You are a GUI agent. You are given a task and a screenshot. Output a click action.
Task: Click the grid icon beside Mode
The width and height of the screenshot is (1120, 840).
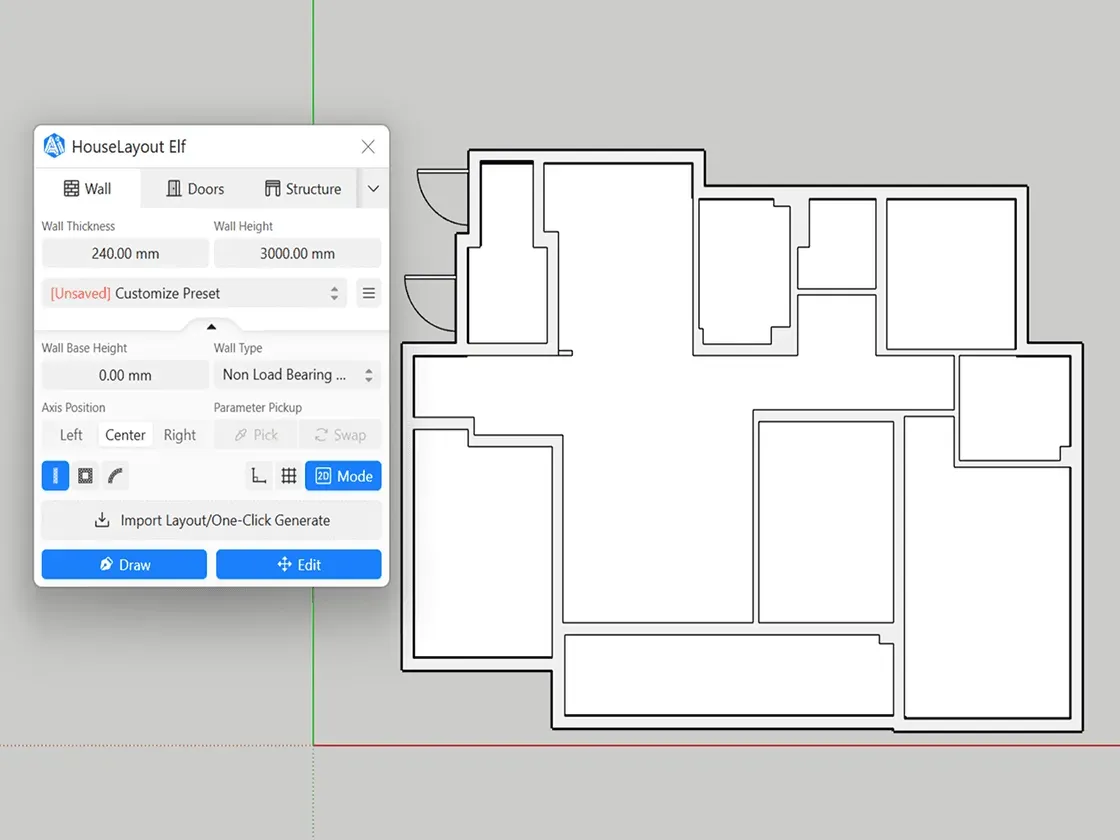[x=289, y=476]
